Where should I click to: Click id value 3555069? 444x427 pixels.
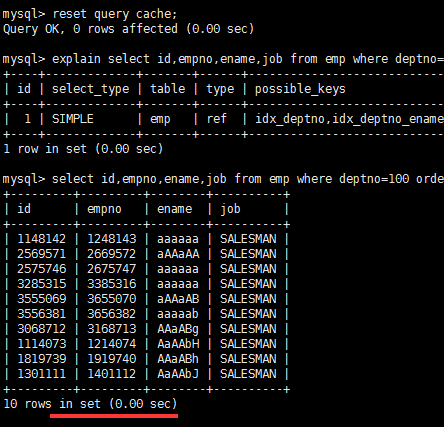42,299
